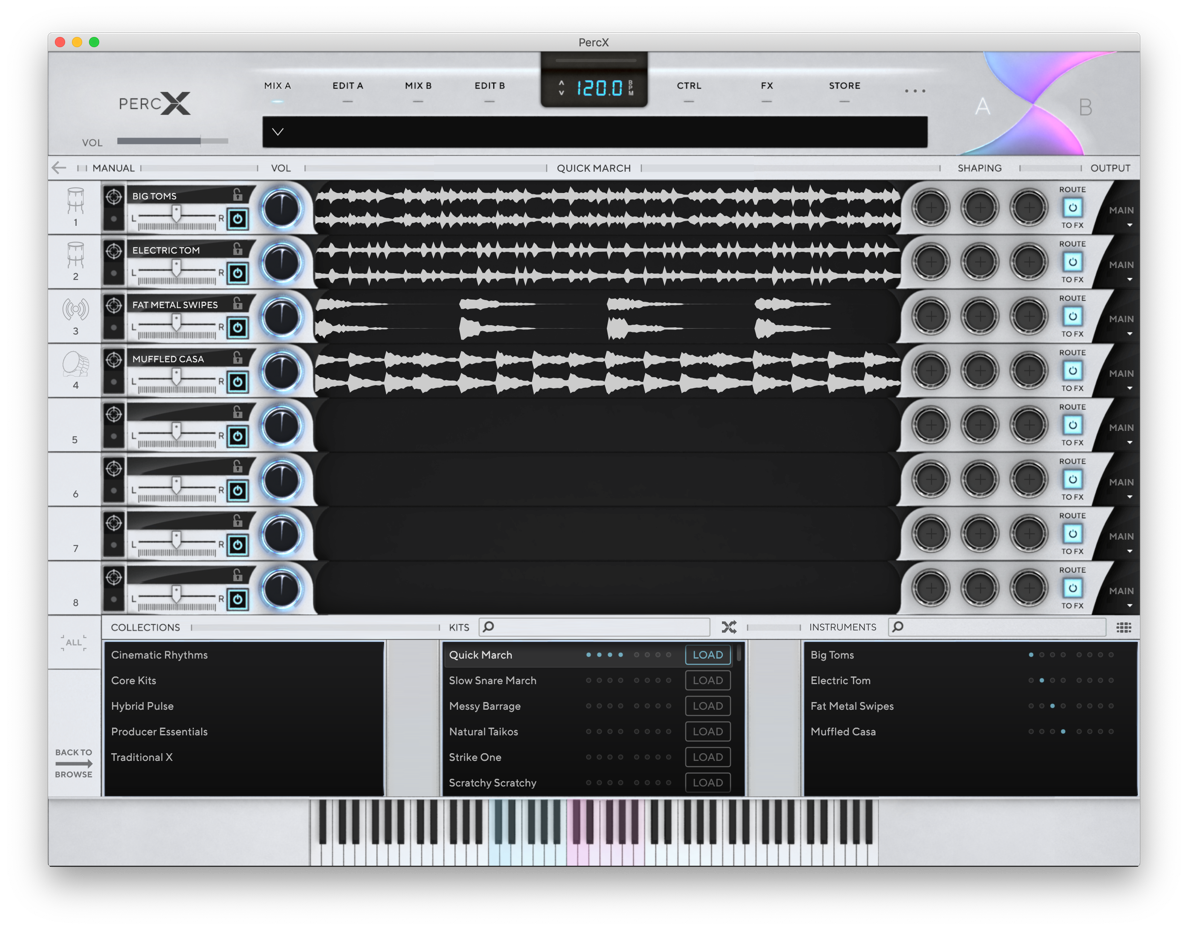Click the Instruments search magnifier icon

(x=898, y=627)
